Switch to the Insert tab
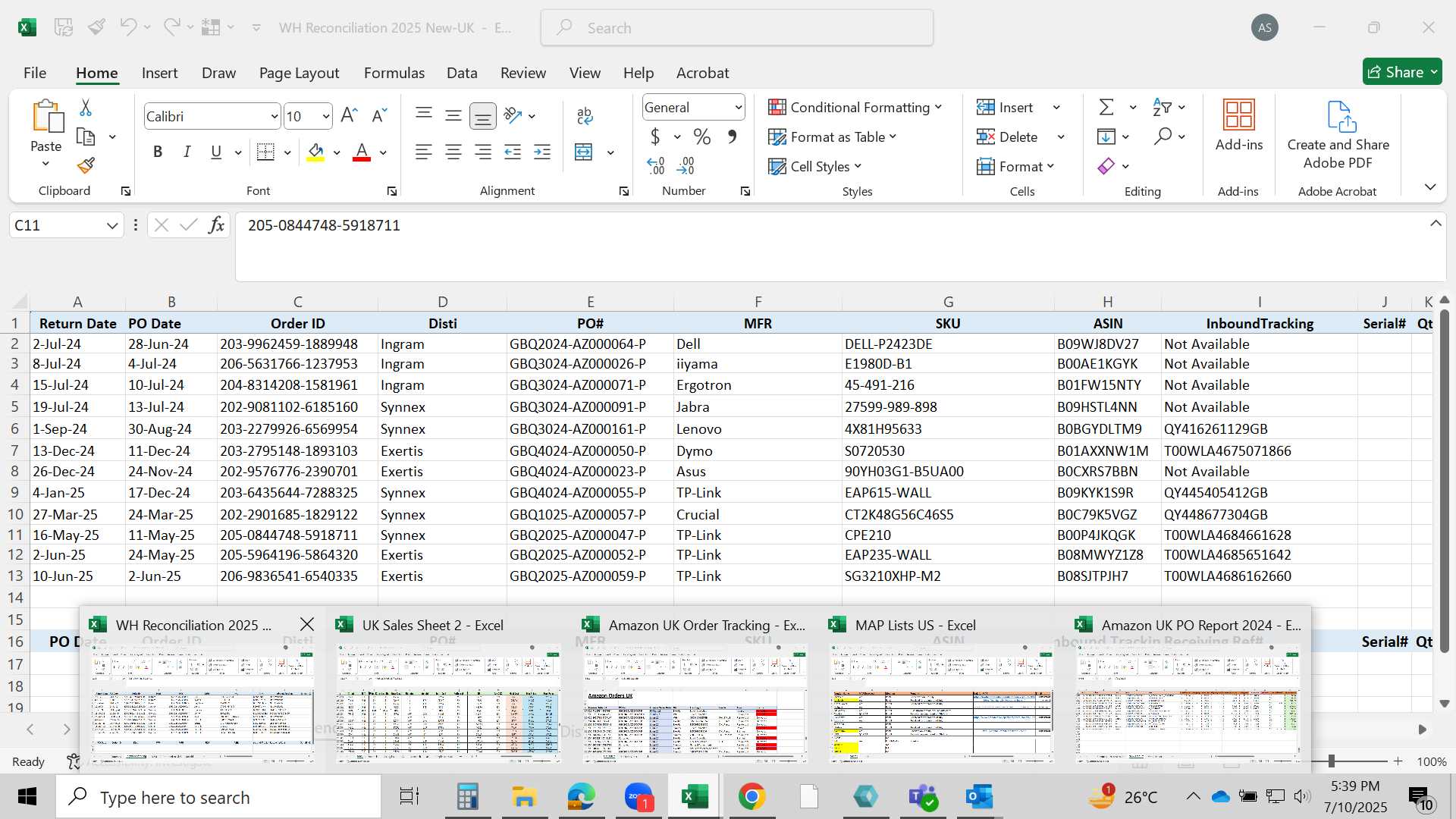Viewport: 1456px width, 819px height. coord(159,73)
